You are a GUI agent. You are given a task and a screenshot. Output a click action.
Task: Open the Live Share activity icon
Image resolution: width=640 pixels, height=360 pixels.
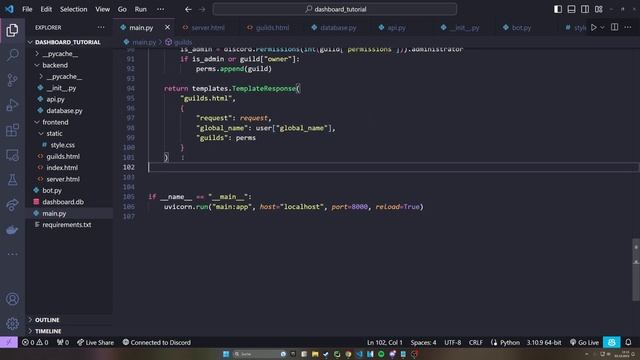12,205
